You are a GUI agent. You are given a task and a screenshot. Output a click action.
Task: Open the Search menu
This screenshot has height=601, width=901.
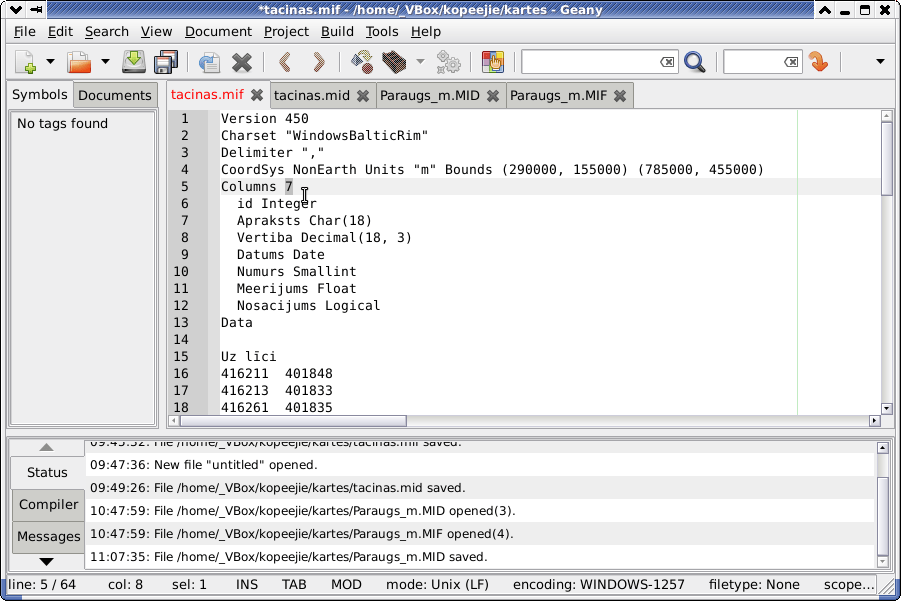tap(107, 32)
